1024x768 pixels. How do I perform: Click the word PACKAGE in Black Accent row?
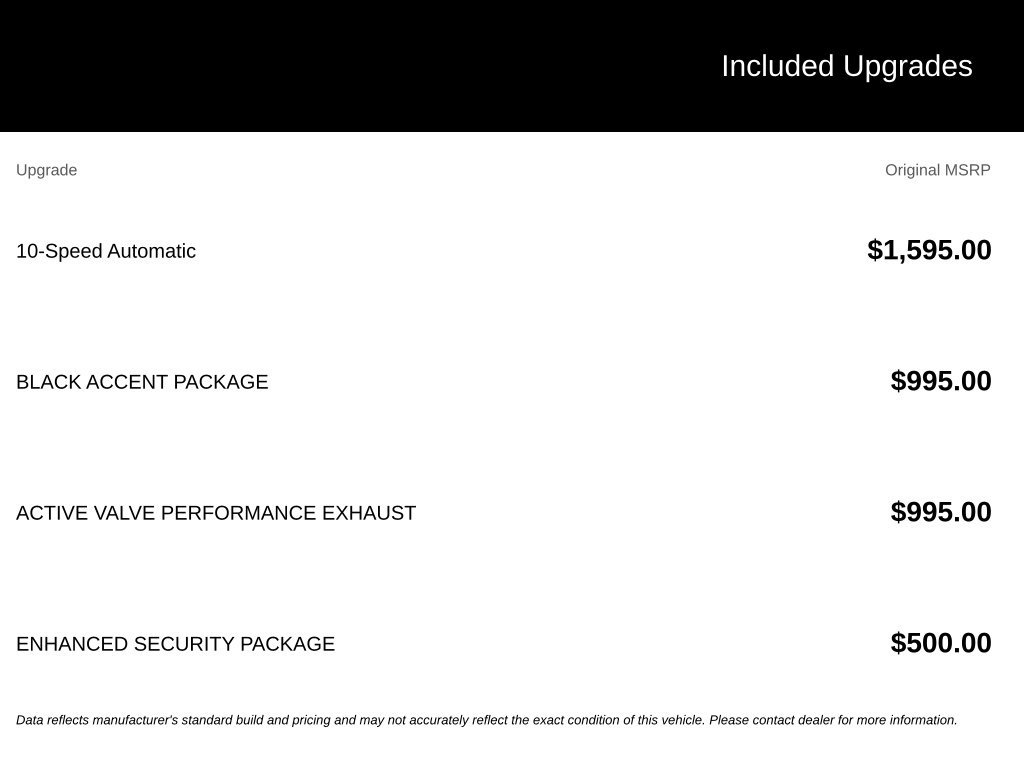[221, 382]
